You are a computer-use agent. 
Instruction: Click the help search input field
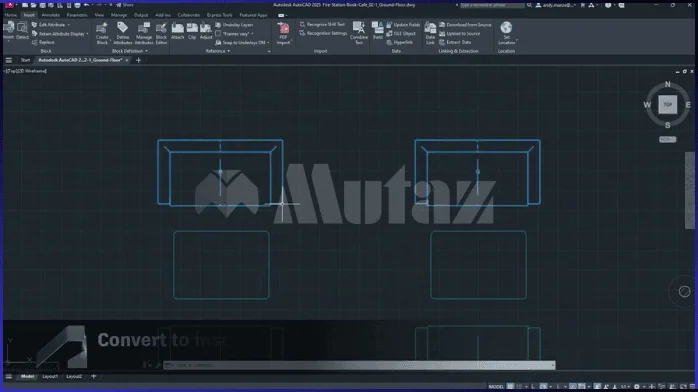(492, 5)
